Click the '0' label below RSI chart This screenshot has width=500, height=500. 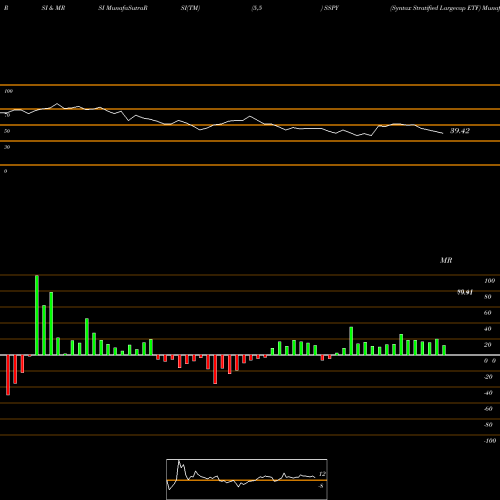point(5,171)
